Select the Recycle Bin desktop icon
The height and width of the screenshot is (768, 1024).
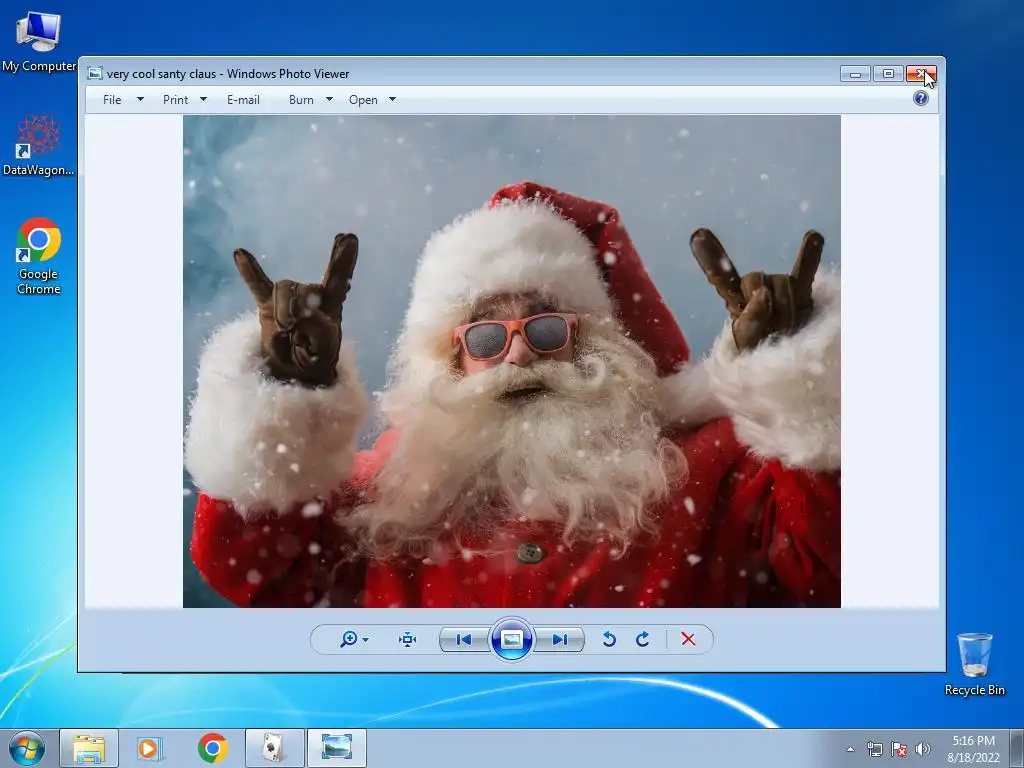point(974,664)
